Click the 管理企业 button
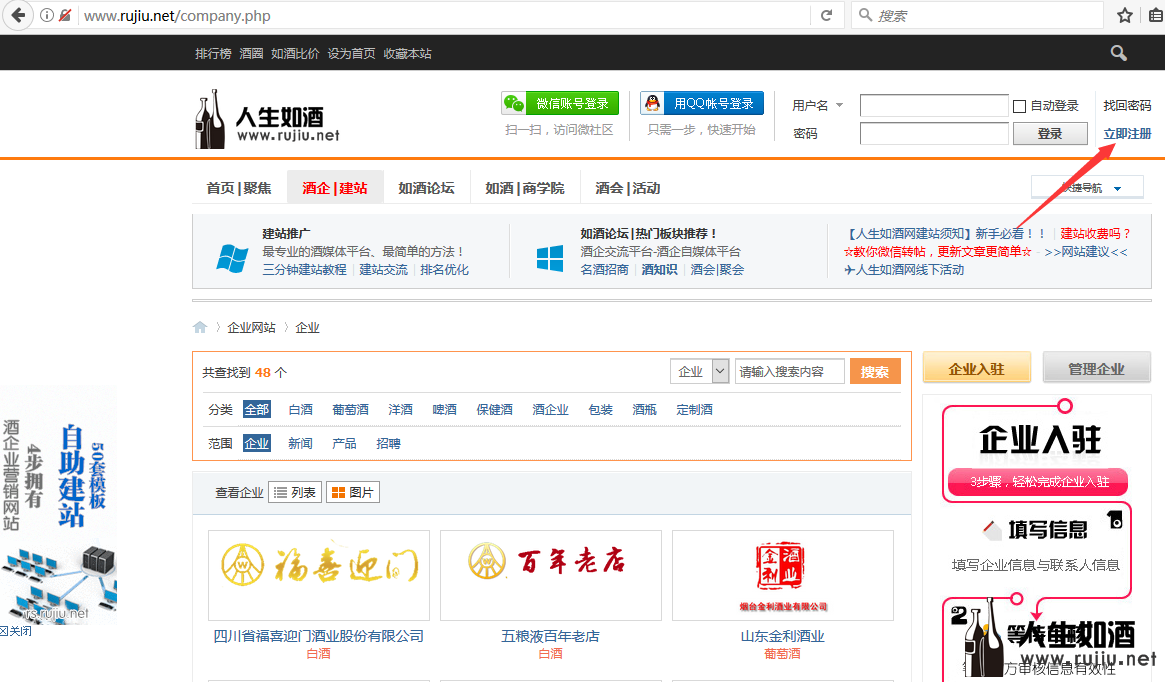The image size is (1165, 682). point(1097,368)
